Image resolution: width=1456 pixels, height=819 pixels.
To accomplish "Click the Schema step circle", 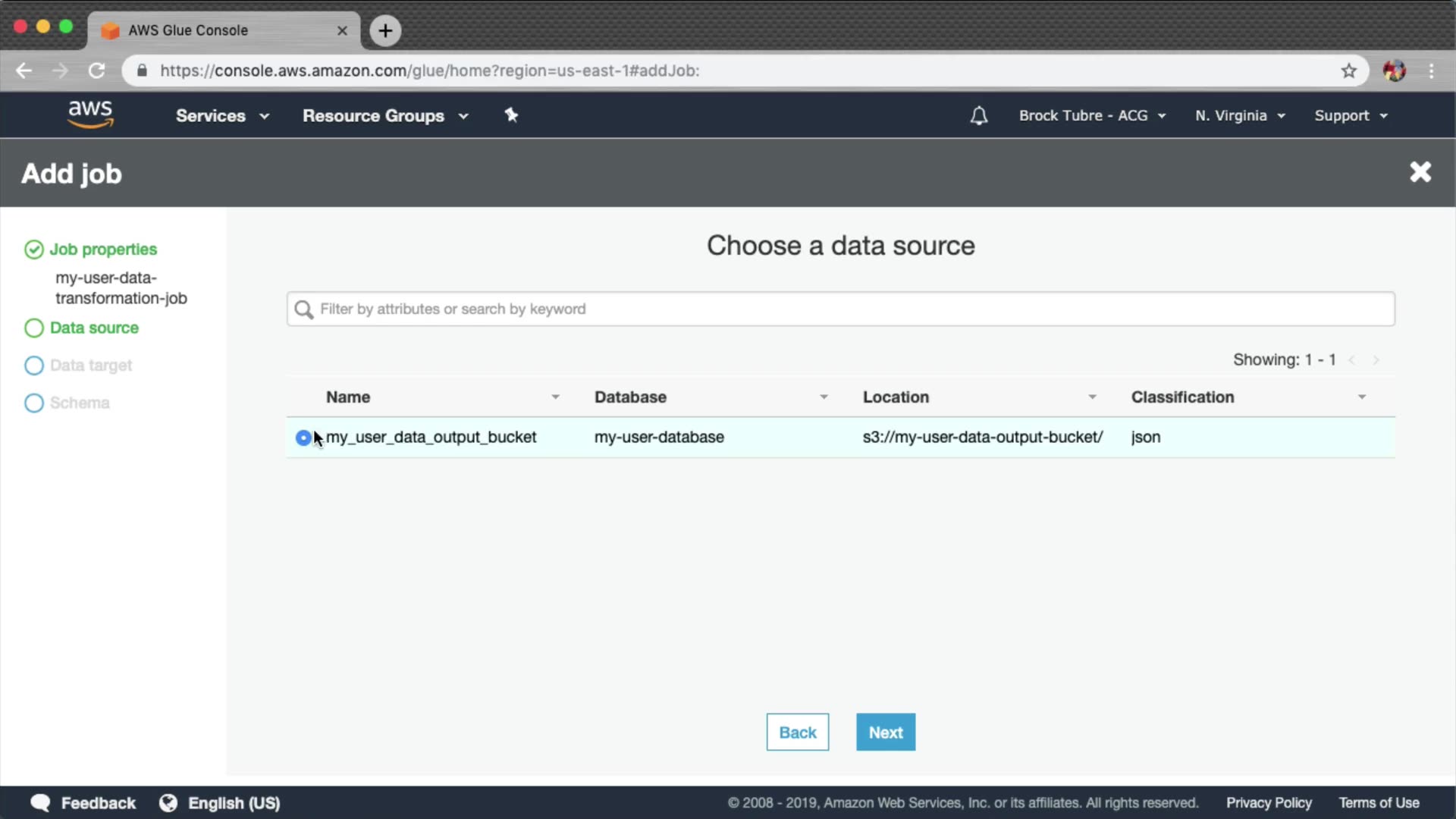I will (x=34, y=403).
